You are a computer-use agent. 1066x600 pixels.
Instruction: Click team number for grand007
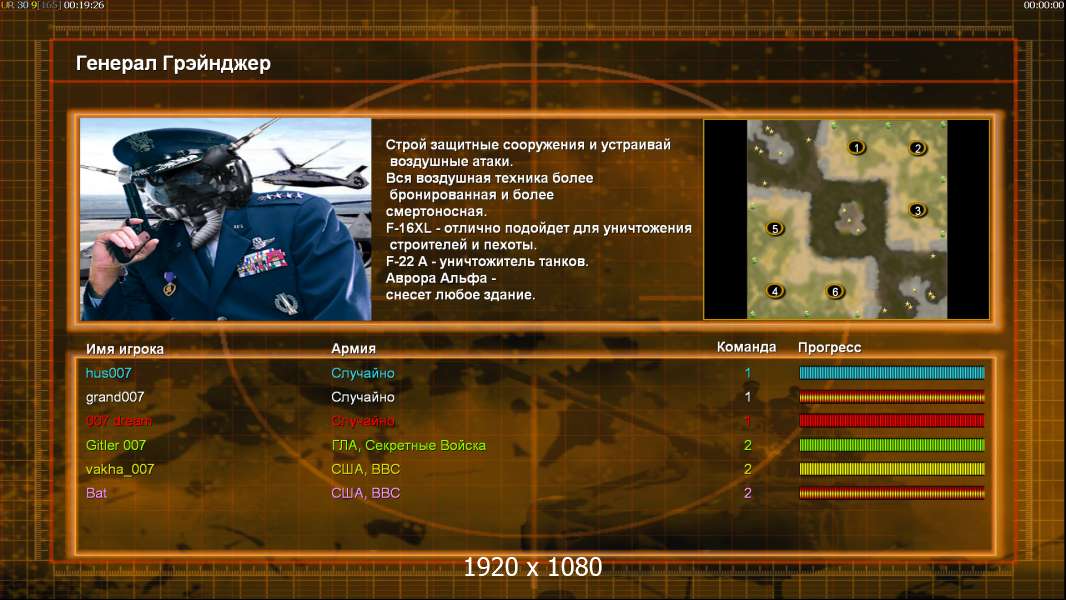click(x=748, y=397)
